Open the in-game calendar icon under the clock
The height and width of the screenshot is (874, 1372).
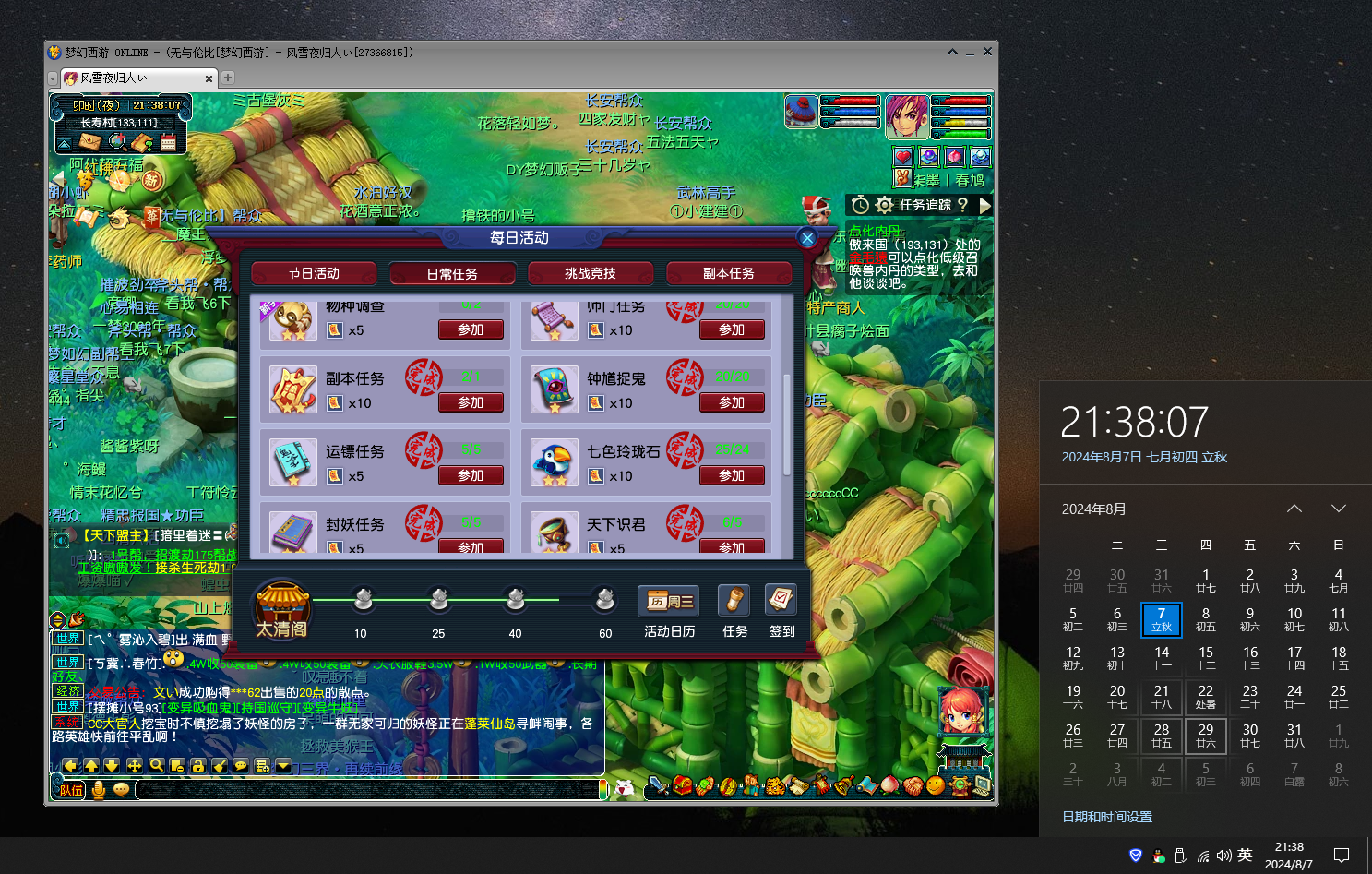(x=168, y=142)
